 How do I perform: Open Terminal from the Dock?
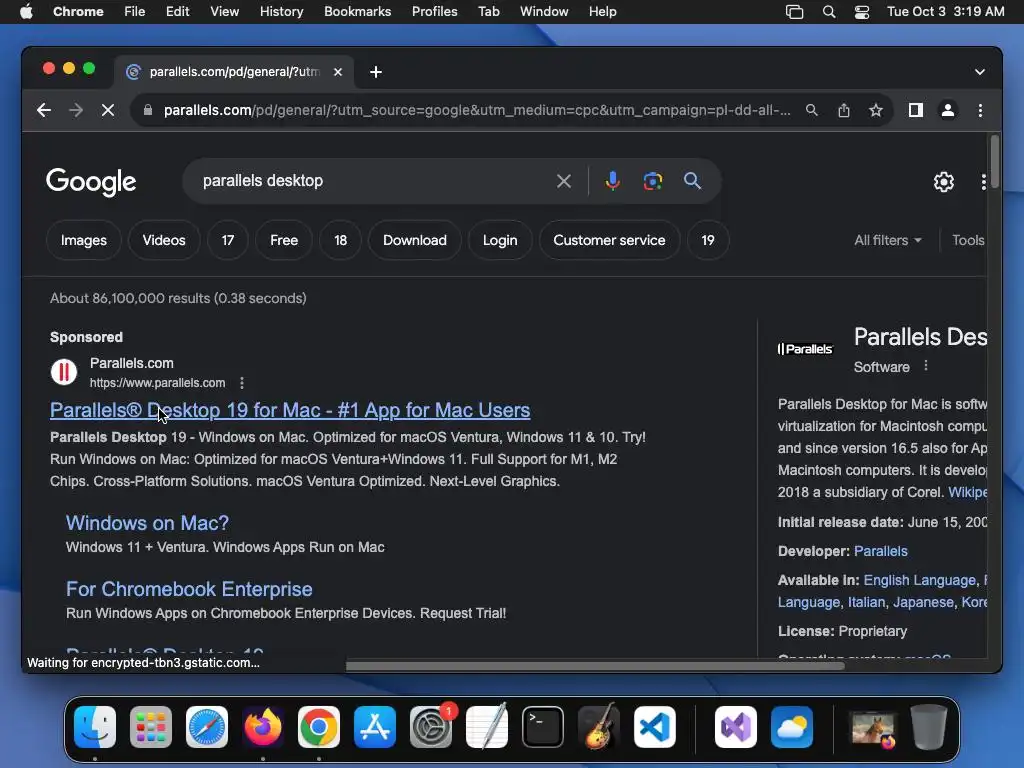(x=543, y=727)
